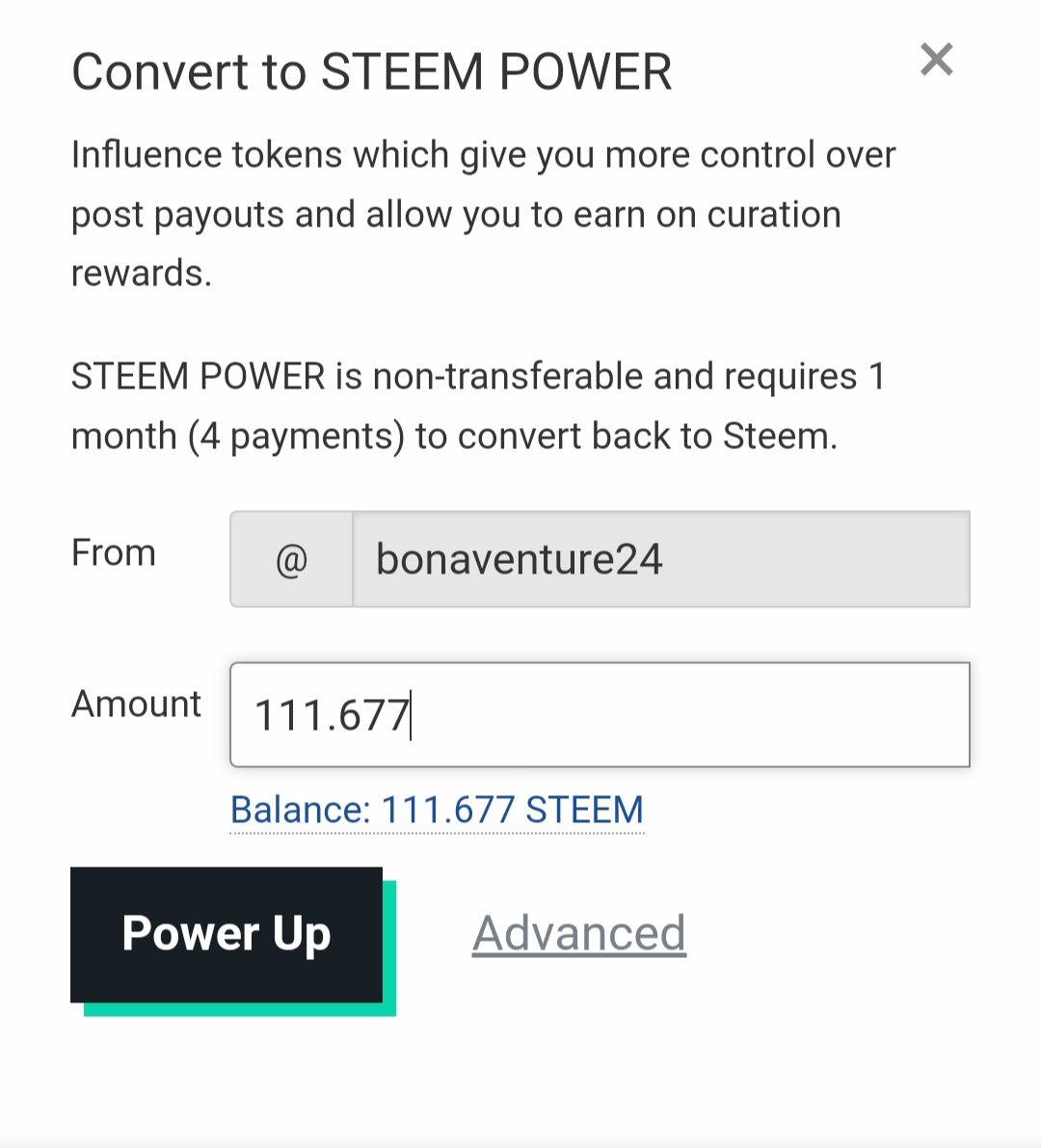Click the curation rewards line of the description
1041x1148 pixels.
click(x=142, y=273)
